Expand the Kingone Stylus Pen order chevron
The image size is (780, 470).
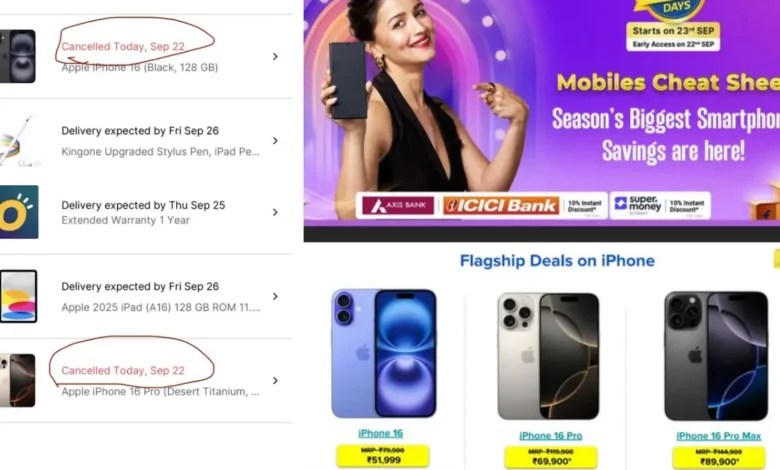(x=275, y=141)
